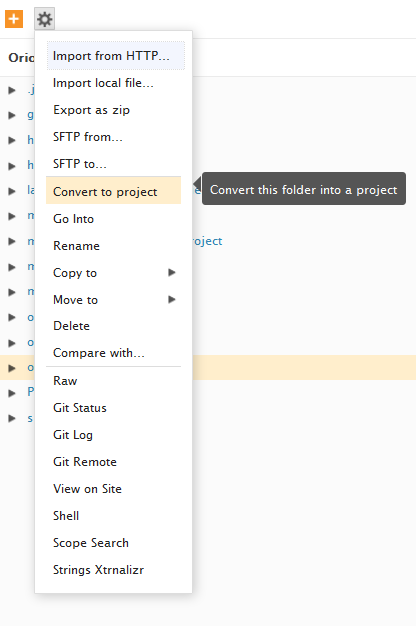Expand the last folder starting with s

pos(12,418)
